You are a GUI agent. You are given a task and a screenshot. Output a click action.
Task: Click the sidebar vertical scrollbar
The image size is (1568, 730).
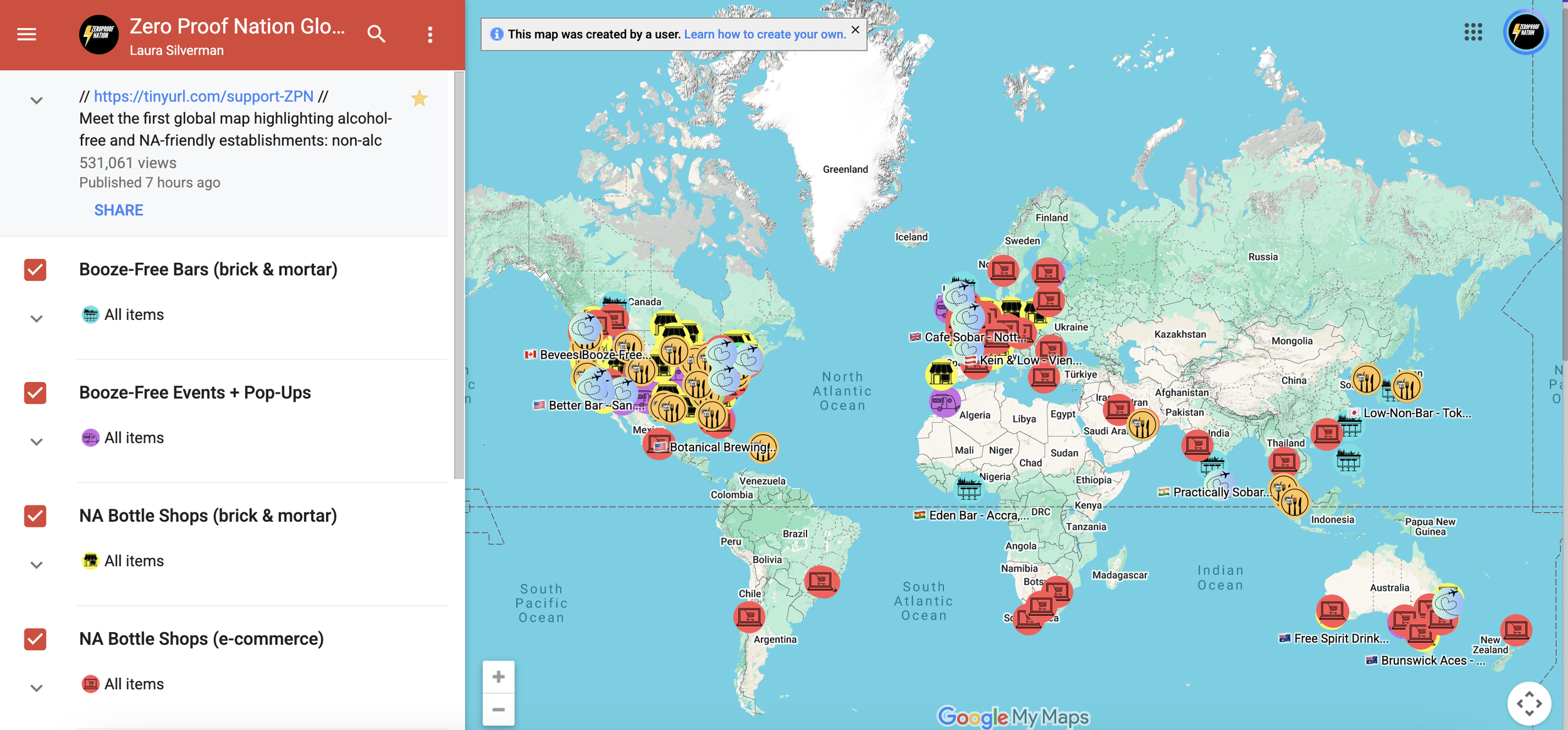coord(459,275)
